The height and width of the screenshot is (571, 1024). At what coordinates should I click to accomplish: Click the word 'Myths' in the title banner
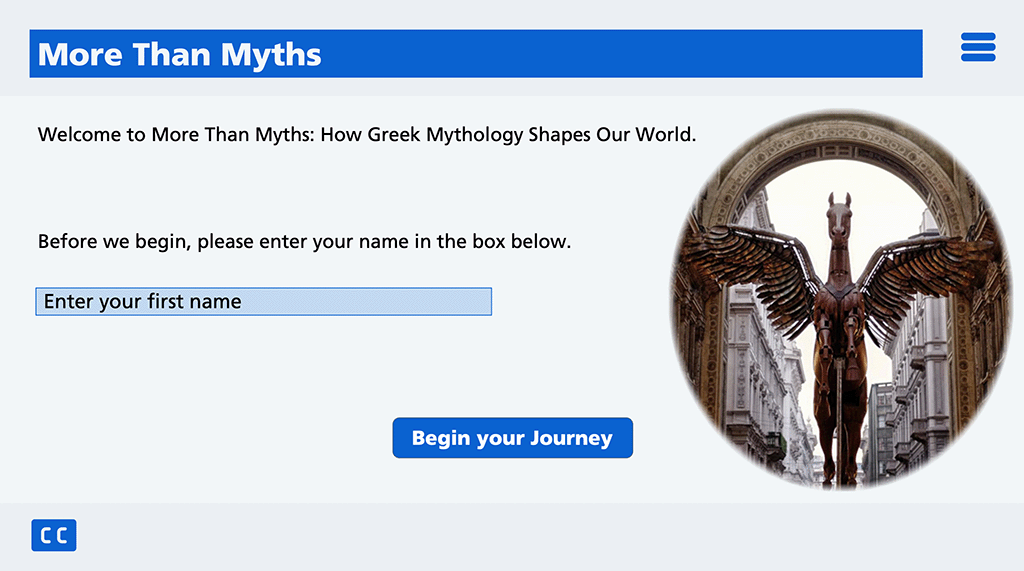point(271,54)
